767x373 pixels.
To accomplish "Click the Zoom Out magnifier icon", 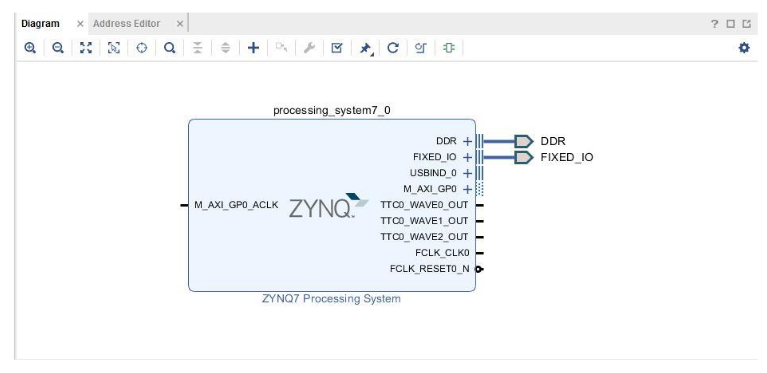I will click(x=58, y=48).
